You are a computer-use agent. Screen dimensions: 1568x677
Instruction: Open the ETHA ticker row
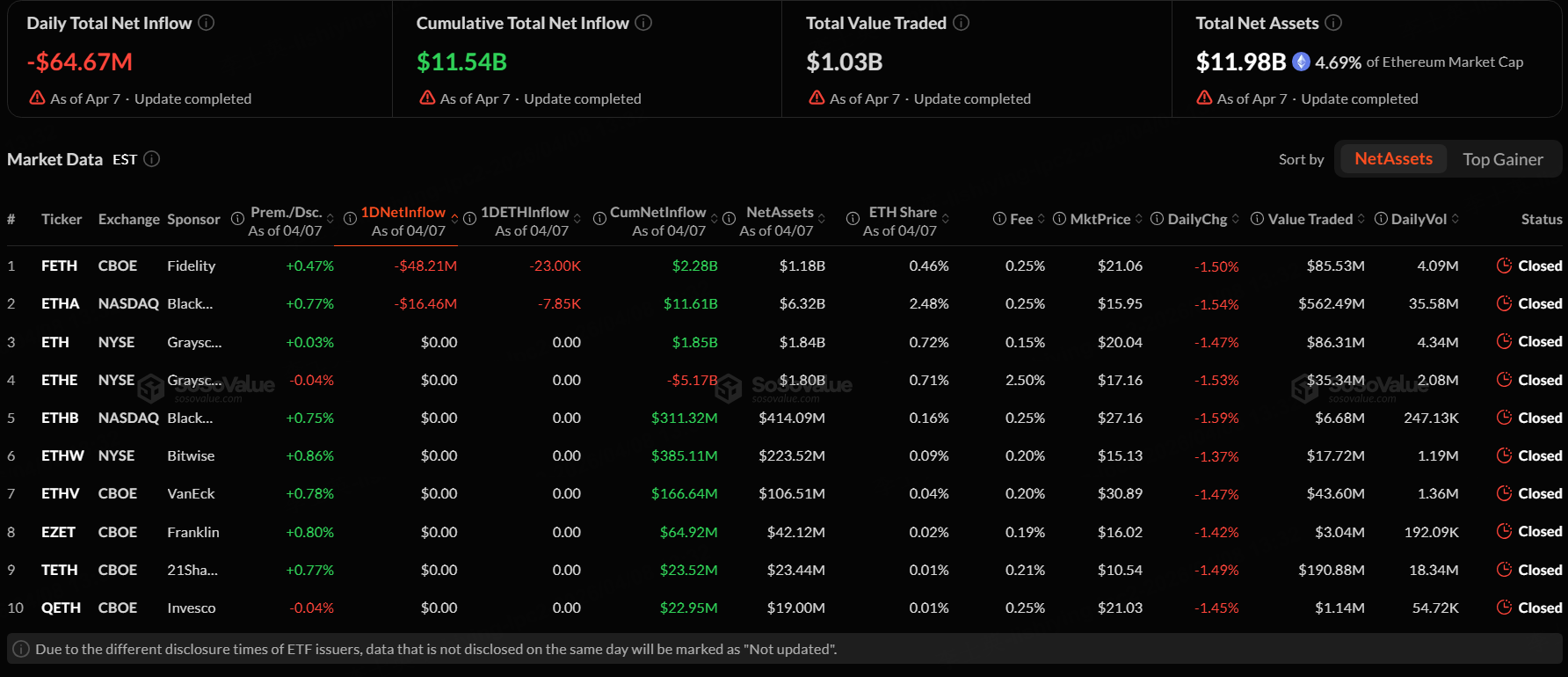click(x=60, y=303)
